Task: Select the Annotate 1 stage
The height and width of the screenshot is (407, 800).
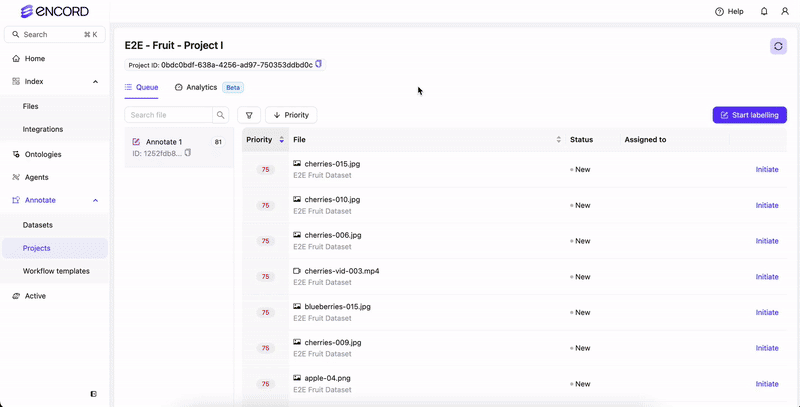Action: [179, 147]
